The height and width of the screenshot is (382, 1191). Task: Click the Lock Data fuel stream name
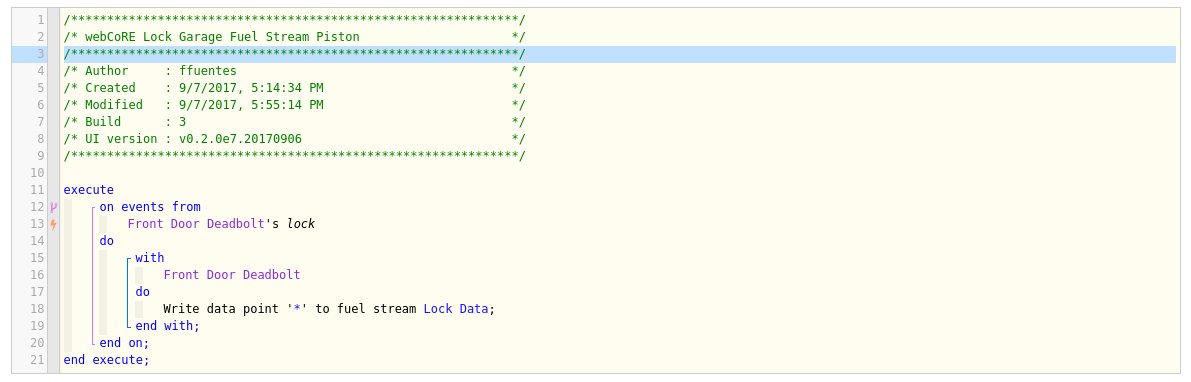456,309
